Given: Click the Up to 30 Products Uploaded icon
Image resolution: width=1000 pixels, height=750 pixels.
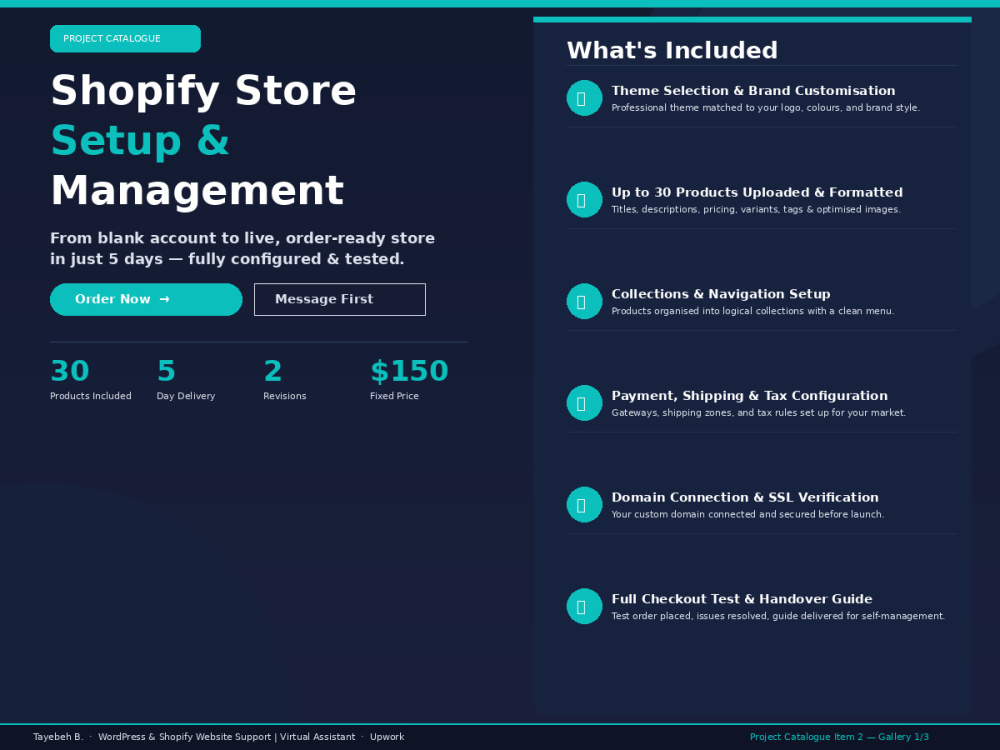Looking at the screenshot, I should [584, 200].
